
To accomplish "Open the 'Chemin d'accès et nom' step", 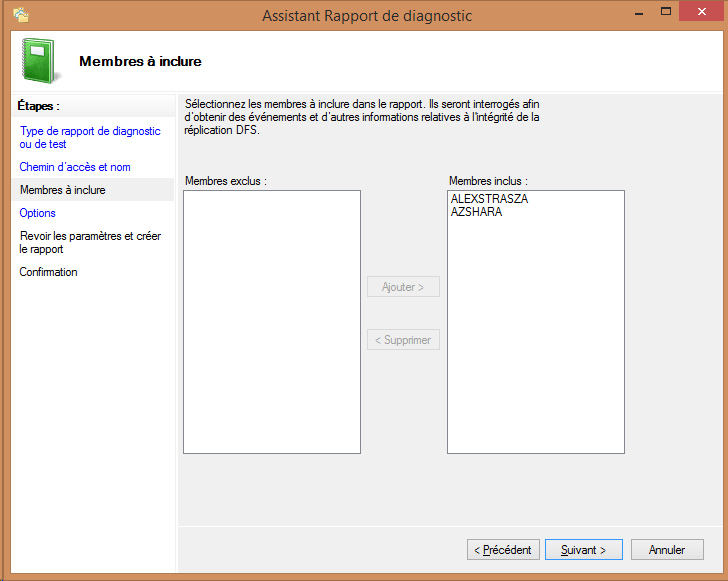I will (x=75, y=167).
